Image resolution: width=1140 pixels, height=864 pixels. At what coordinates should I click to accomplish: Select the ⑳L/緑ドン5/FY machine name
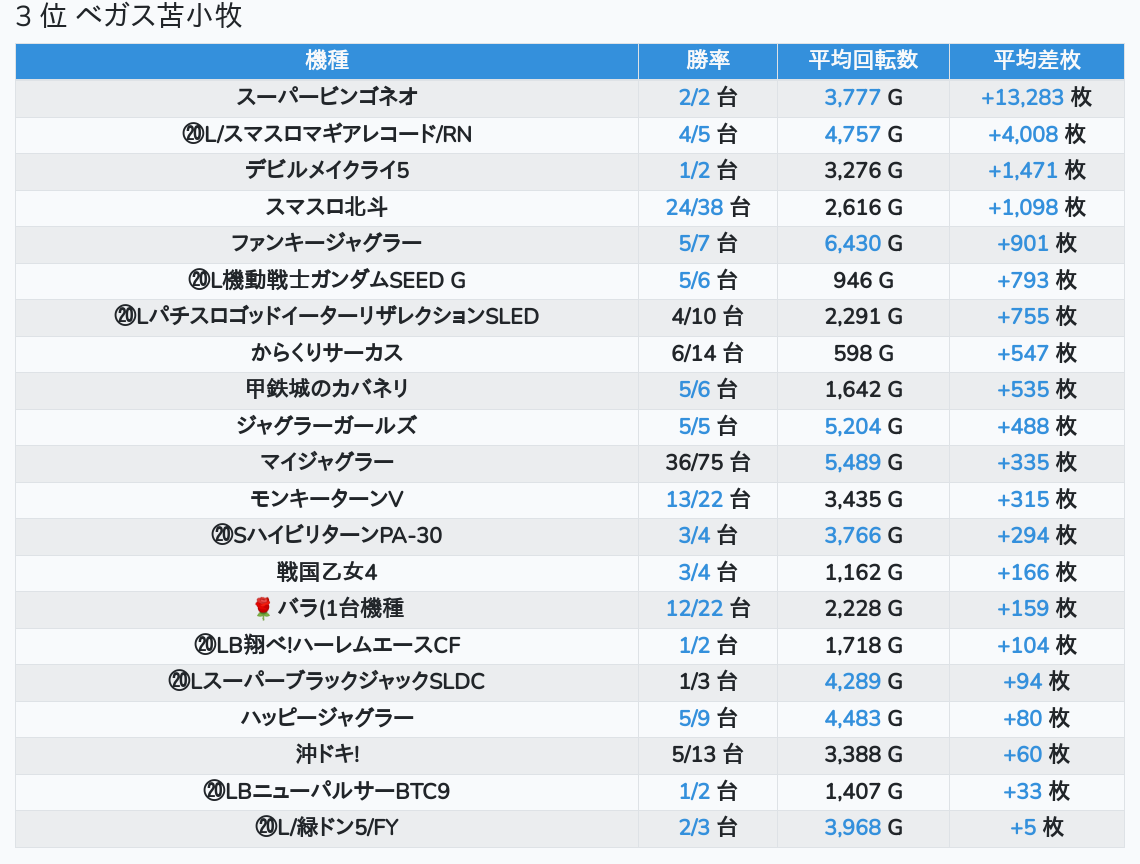[x=326, y=828]
